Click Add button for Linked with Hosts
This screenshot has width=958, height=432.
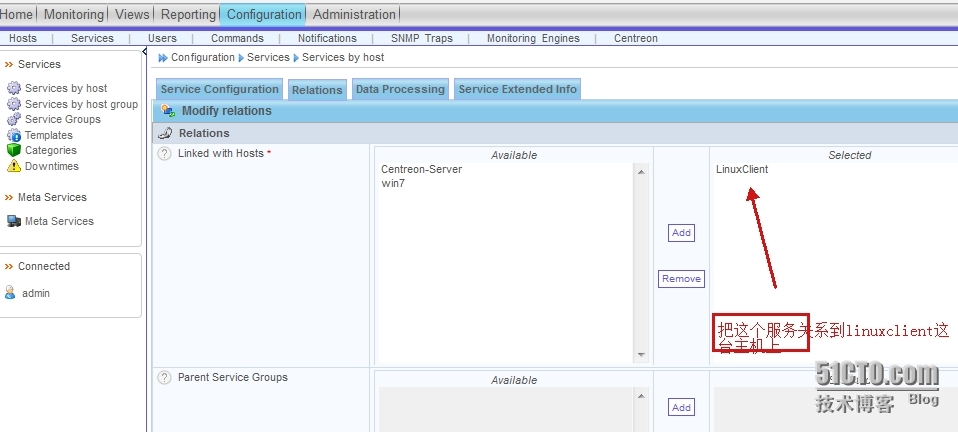681,233
